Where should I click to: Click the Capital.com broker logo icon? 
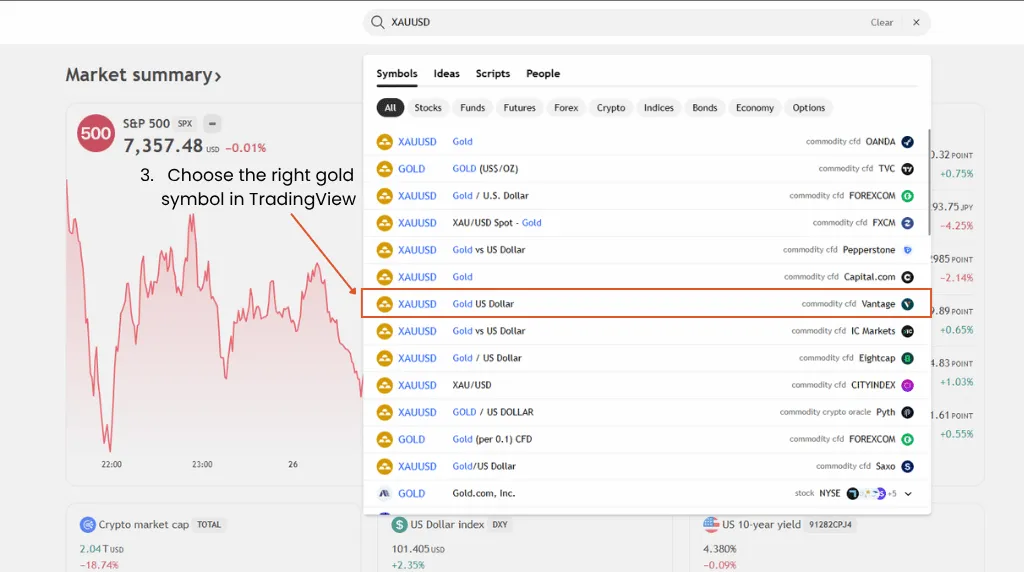tap(907, 278)
